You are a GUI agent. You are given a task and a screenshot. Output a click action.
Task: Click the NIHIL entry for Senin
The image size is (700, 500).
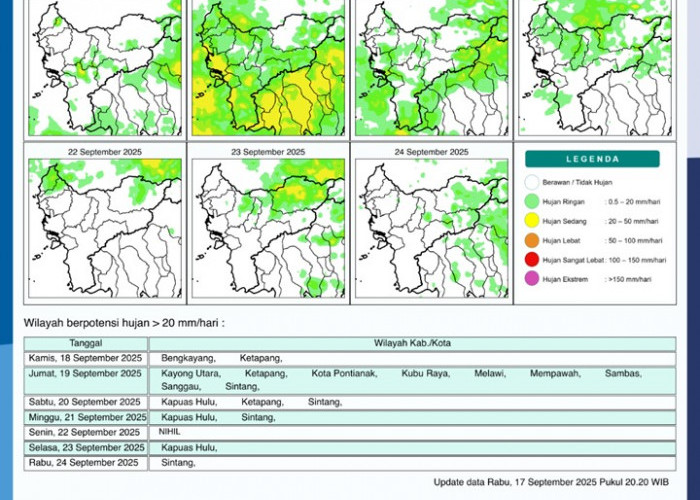[x=171, y=432]
